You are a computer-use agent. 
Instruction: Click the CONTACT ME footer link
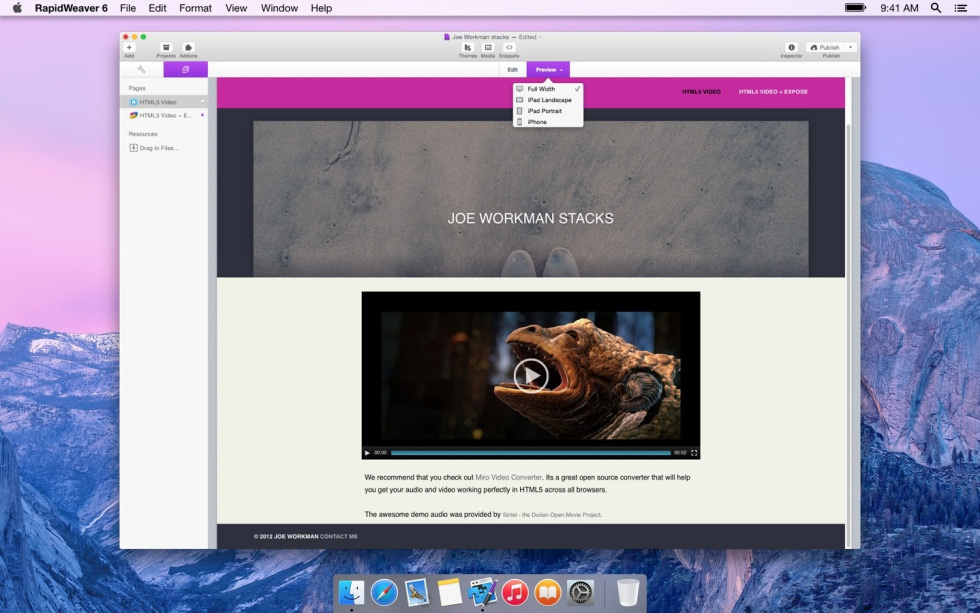[339, 536]
